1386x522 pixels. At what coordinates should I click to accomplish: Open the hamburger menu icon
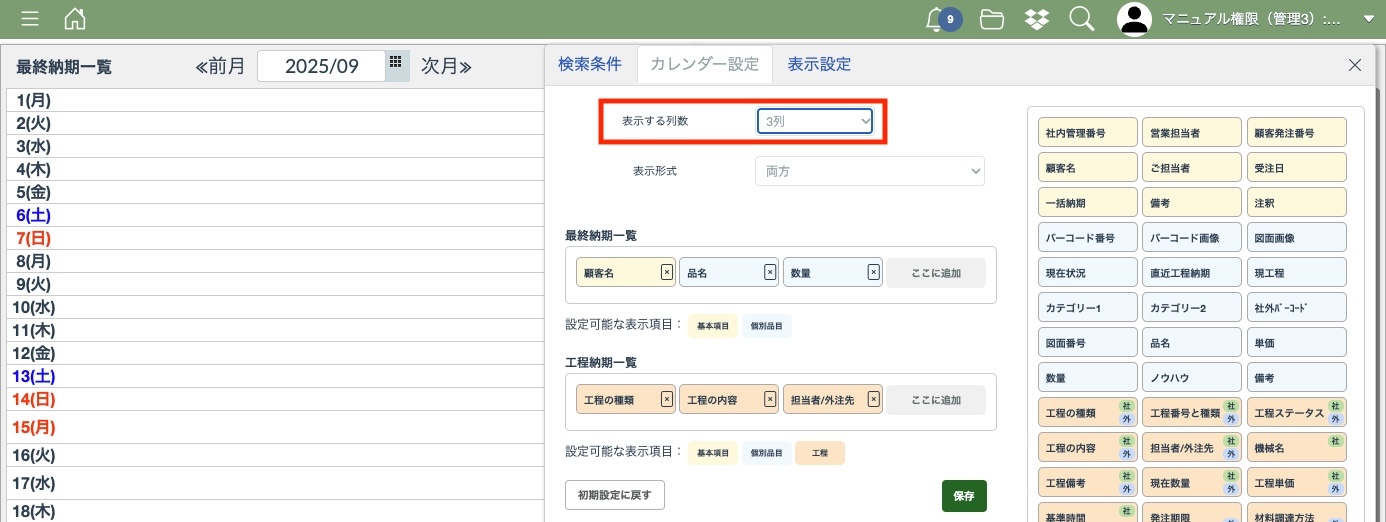pos(30,19)
